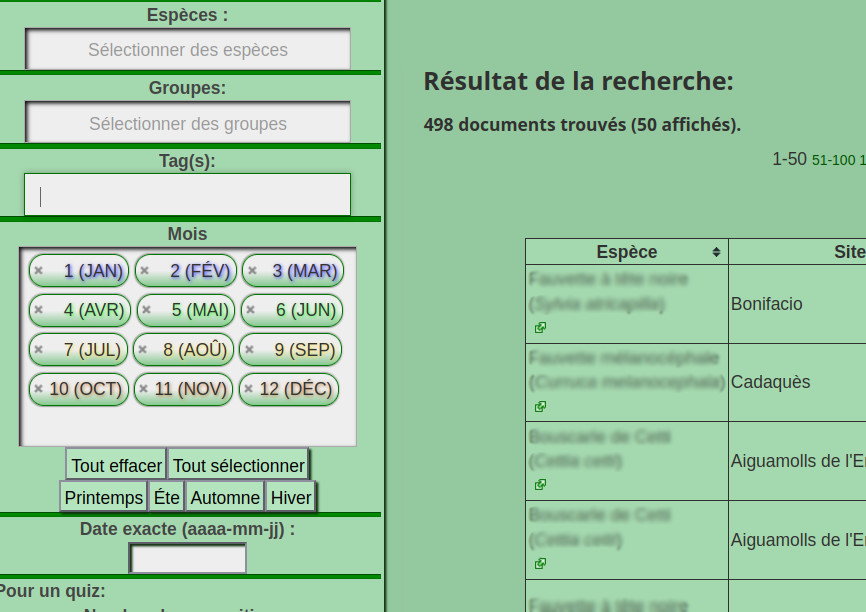Go to results page 51-100
This screenshot has width=866, height=612.
click(x=833, y=160)
